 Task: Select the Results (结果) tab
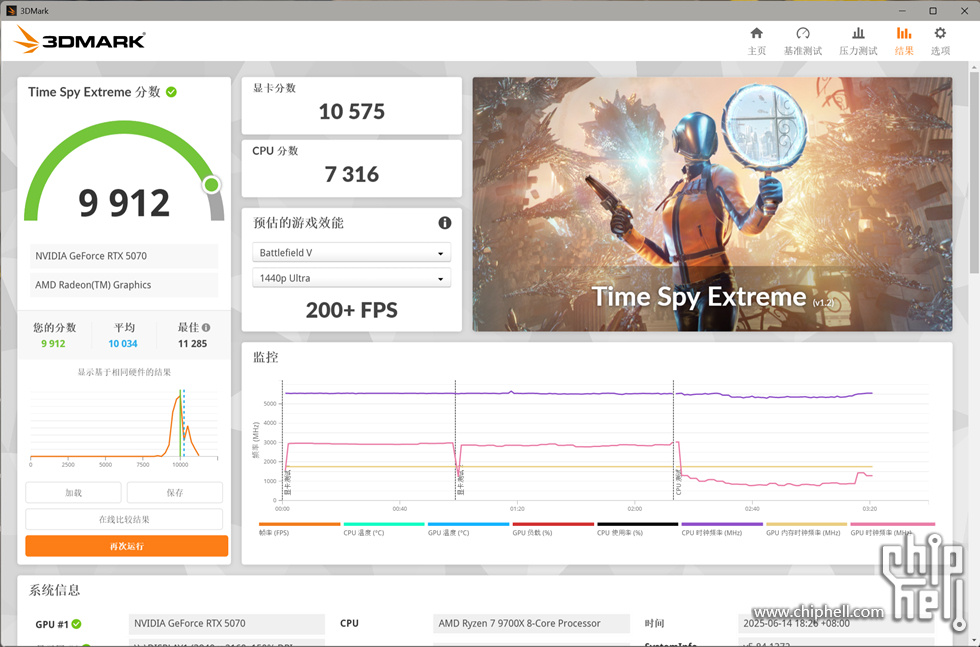(x=904, y=41)
